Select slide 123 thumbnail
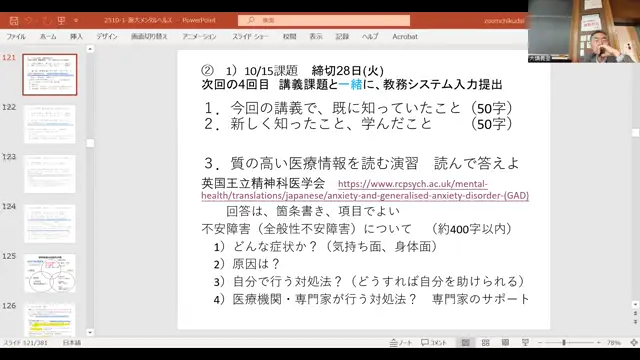 [x=50, y=174]
